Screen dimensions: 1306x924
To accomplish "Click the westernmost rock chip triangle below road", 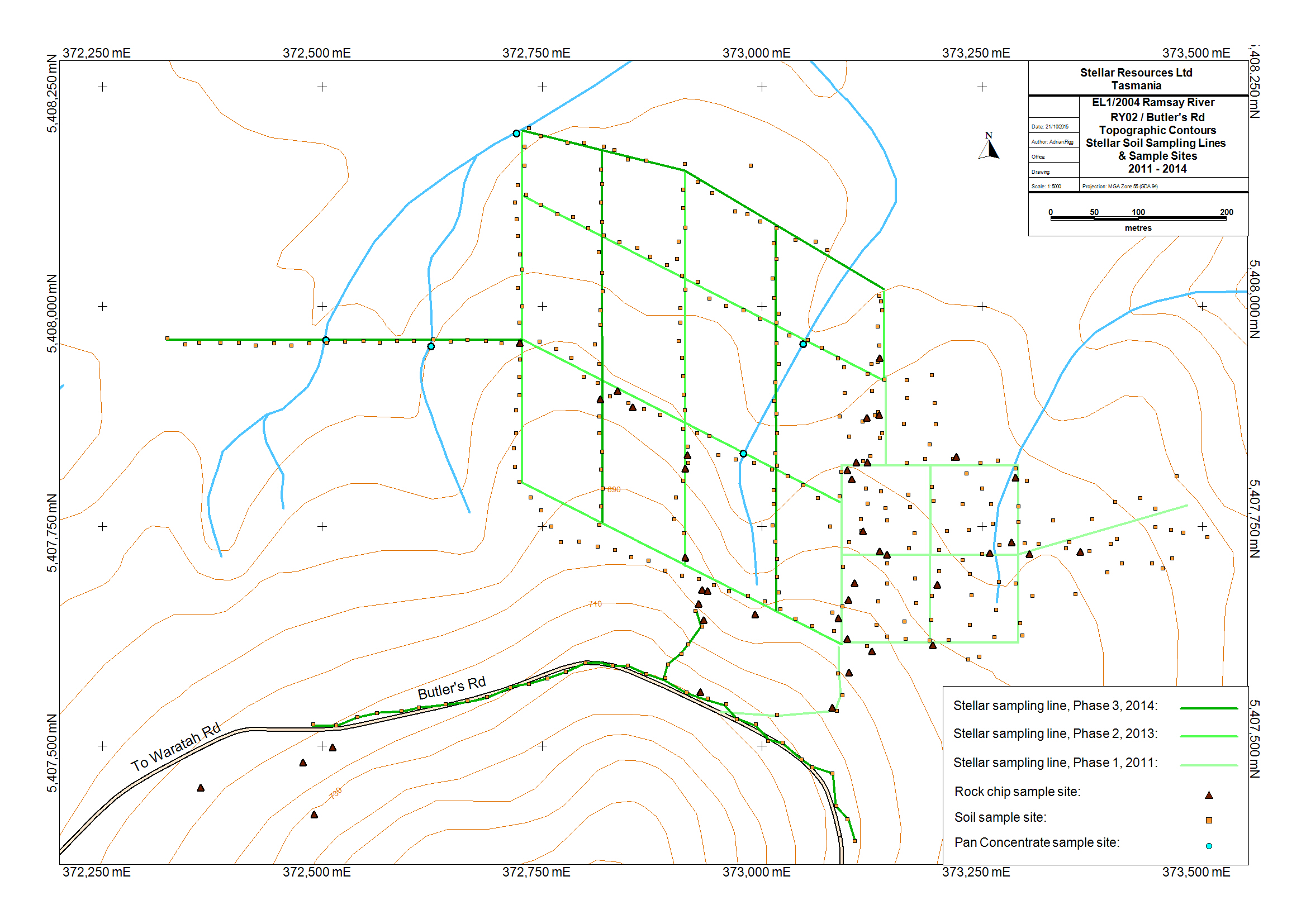I will tap(200, 788).
